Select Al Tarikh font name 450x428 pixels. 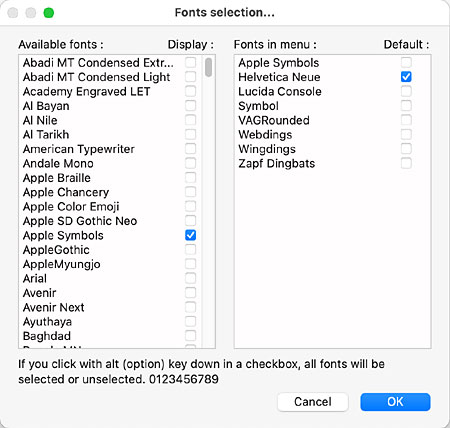pyautogui.click(x=46, y=135)
